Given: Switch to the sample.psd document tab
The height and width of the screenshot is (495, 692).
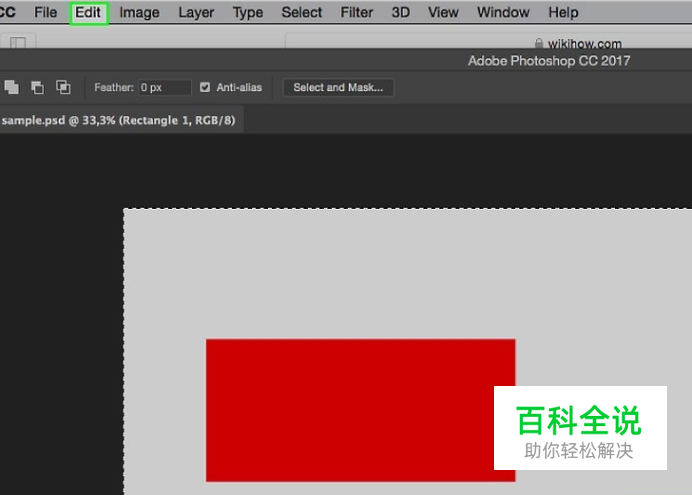Looking at the screenshot, I should point(118,120).
